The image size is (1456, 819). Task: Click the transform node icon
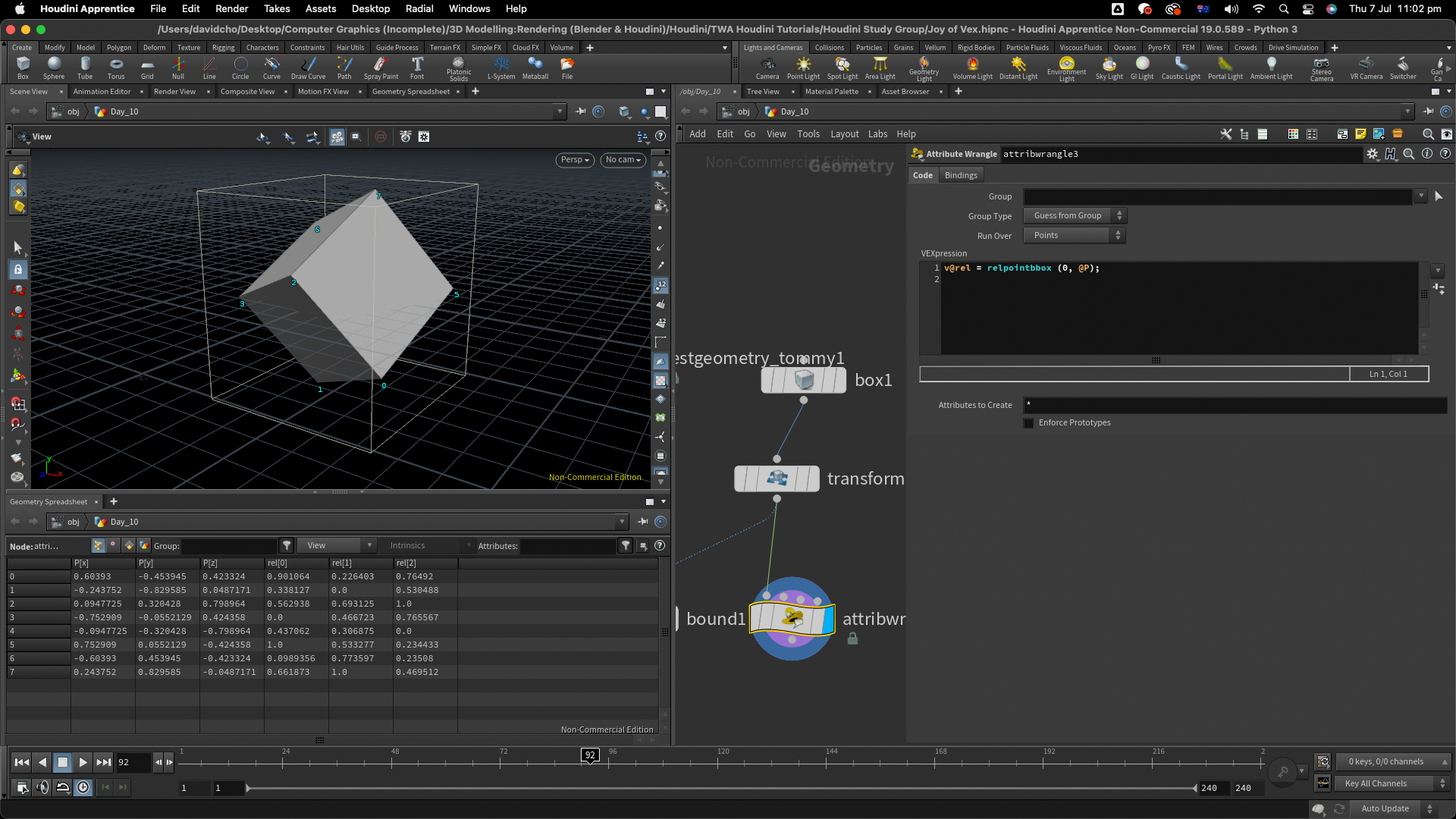777,479
